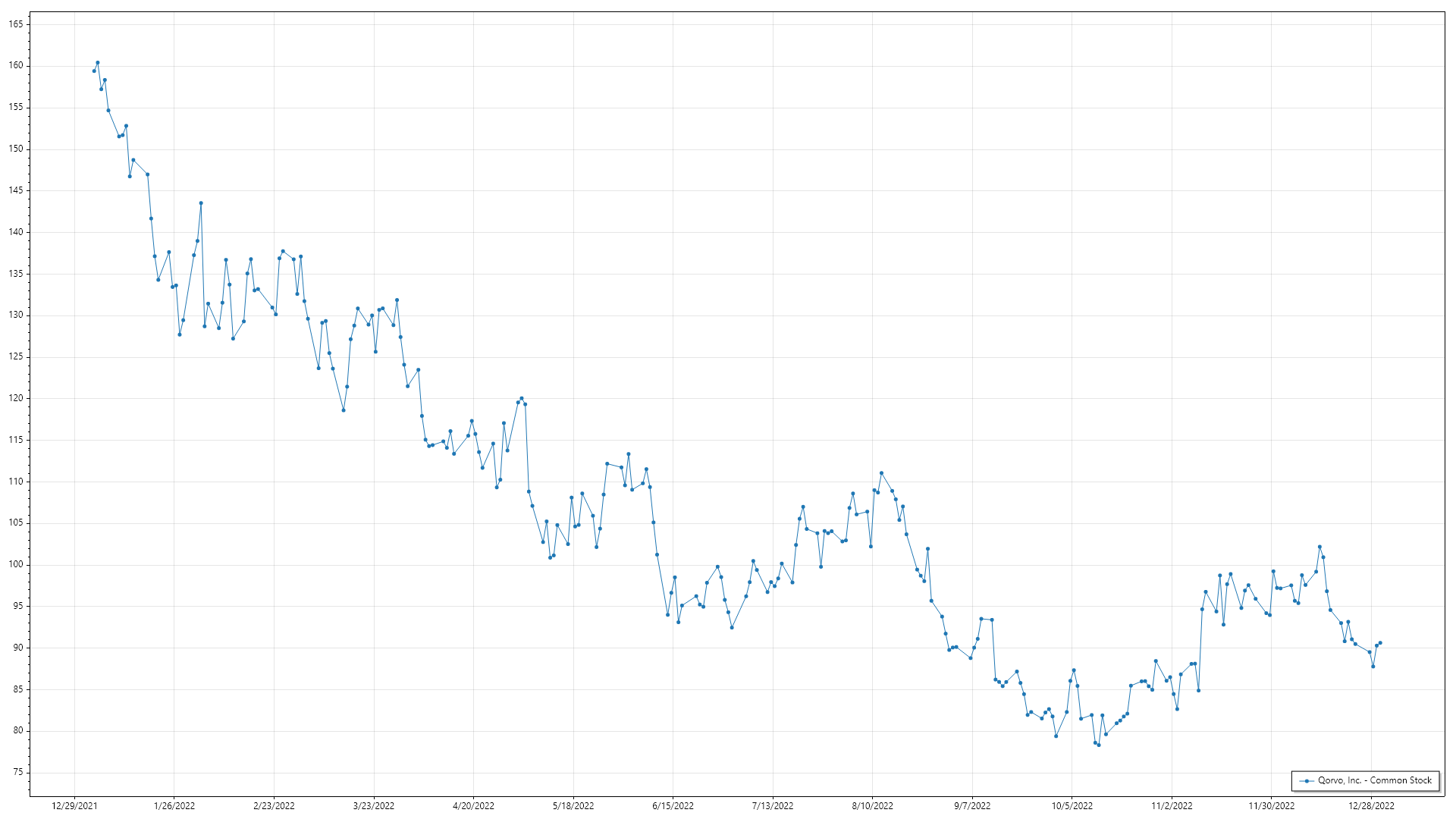Select the 8/10/2022 x-axis date label
This screenshot has width=1456, height=819.
tap(872, 806)
